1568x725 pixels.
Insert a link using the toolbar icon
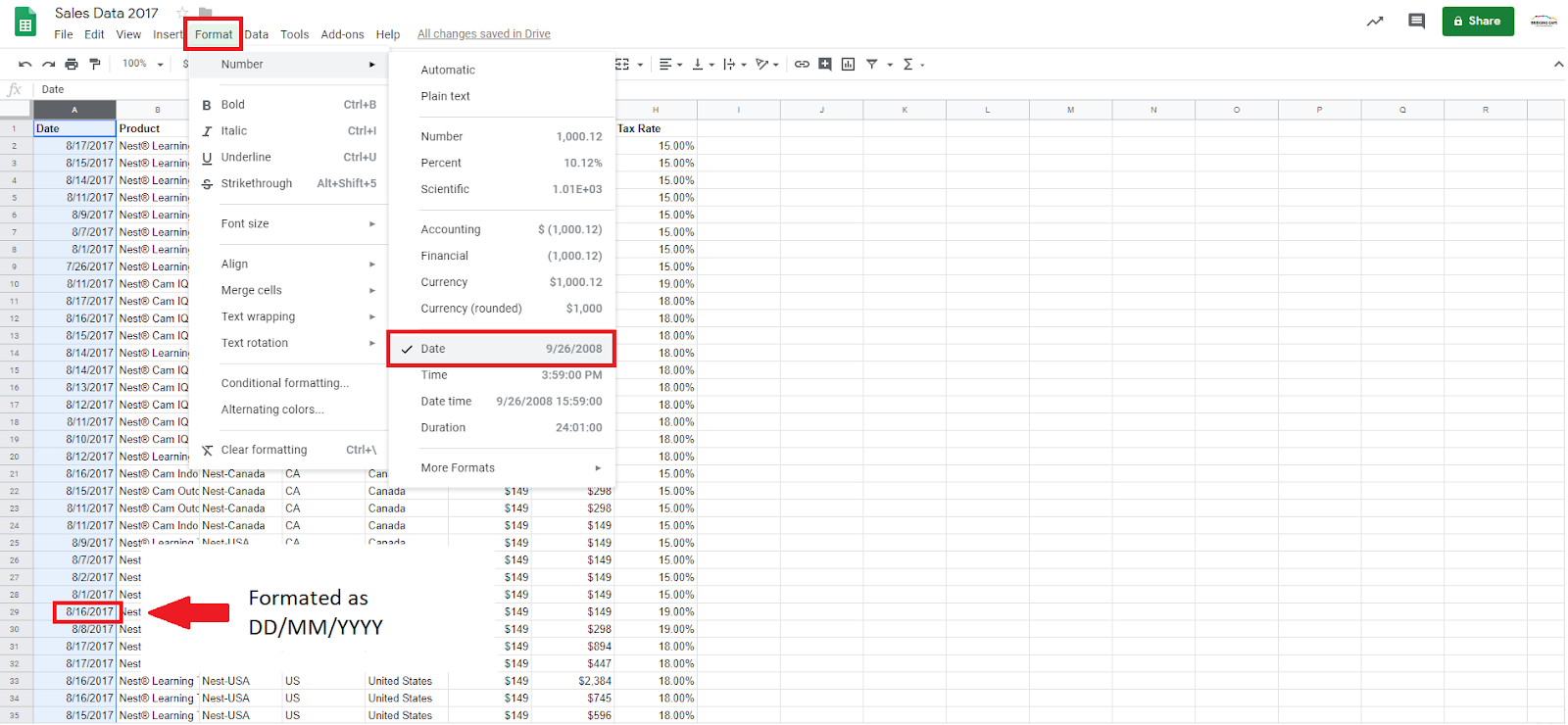click(802, 64)
